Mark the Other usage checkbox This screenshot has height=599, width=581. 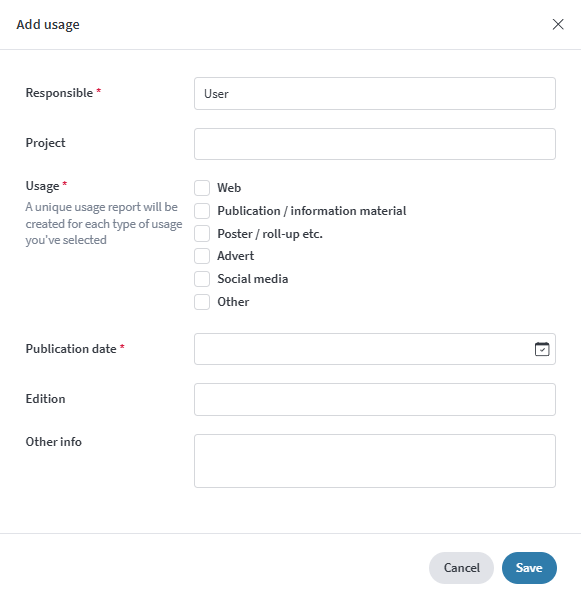click(202, 302)
